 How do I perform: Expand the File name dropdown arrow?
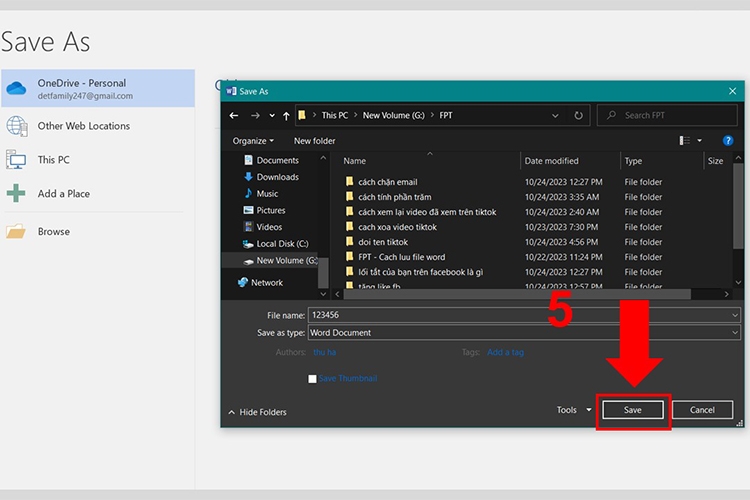coord(735,315)
